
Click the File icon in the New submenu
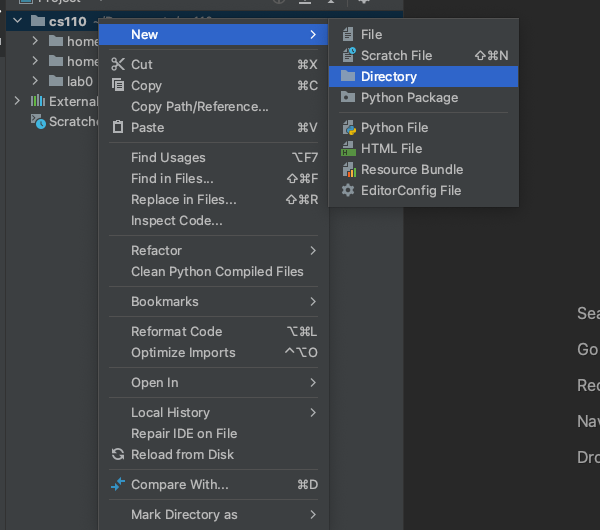pos(348,34)
